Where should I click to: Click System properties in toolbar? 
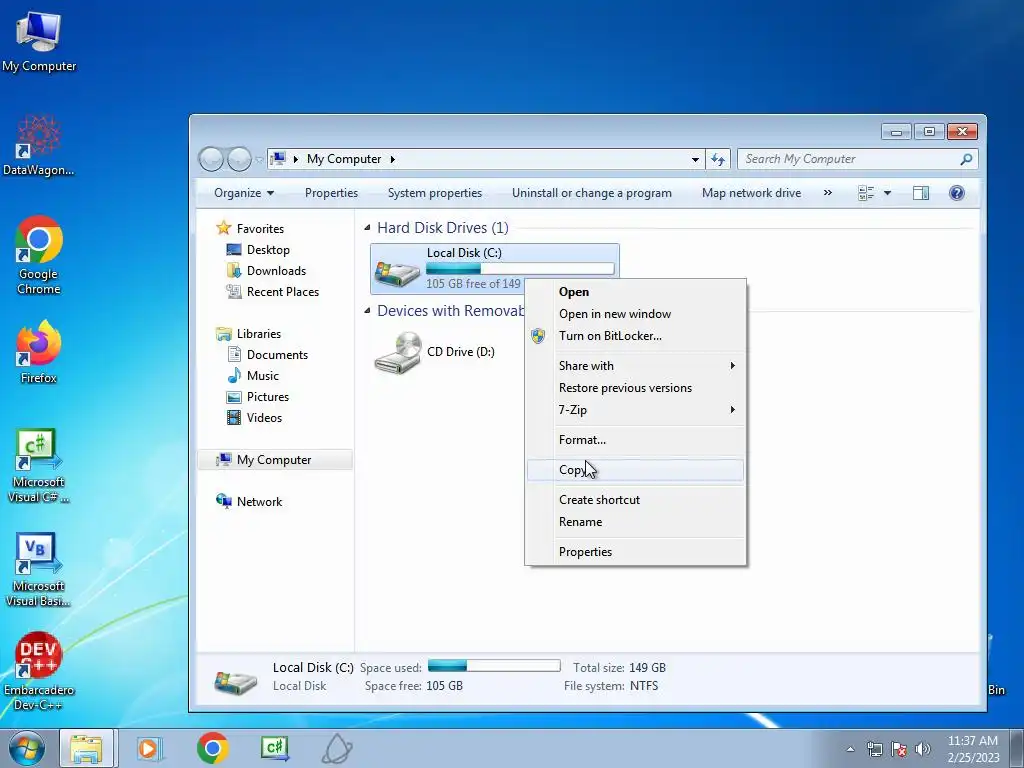click(x=435, y=193)
